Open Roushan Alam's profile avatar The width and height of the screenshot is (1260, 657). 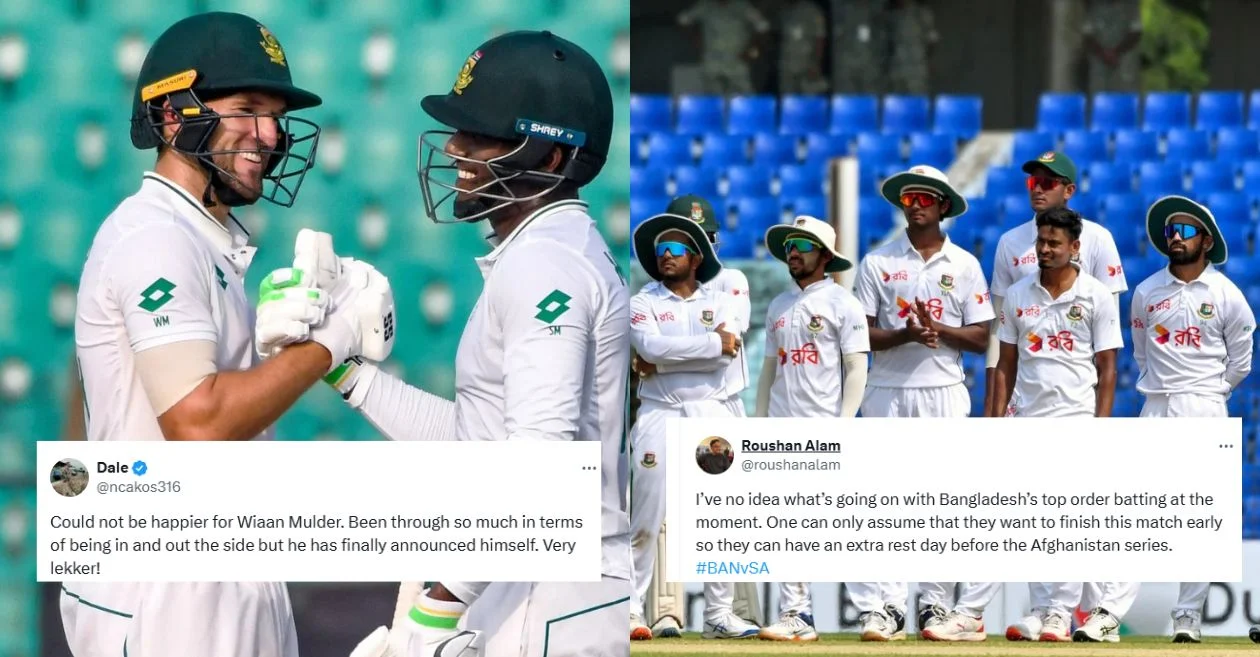pyautogui.click(x=714, y=455)
